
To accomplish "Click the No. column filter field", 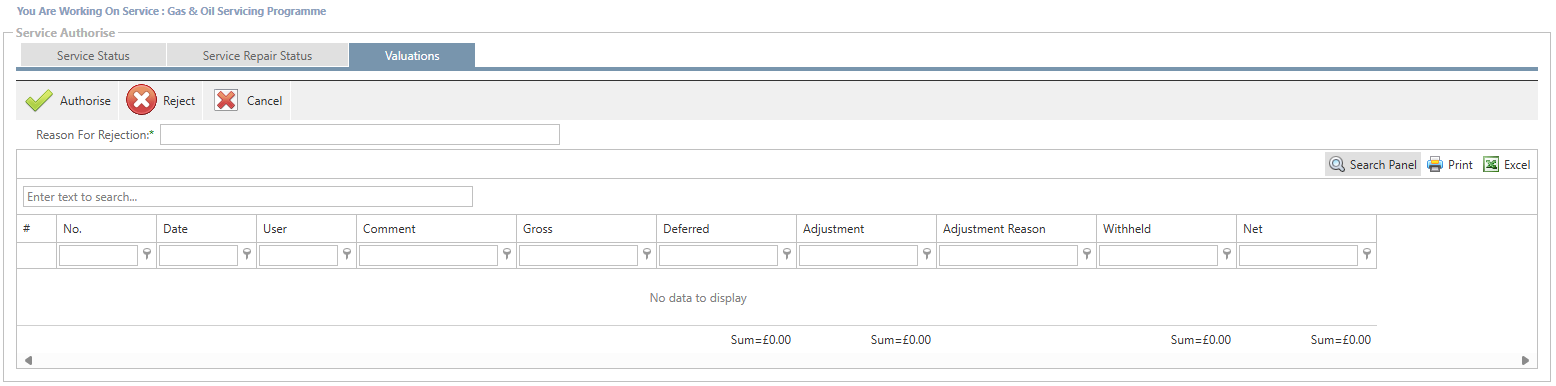I will [x=98, y=256].
